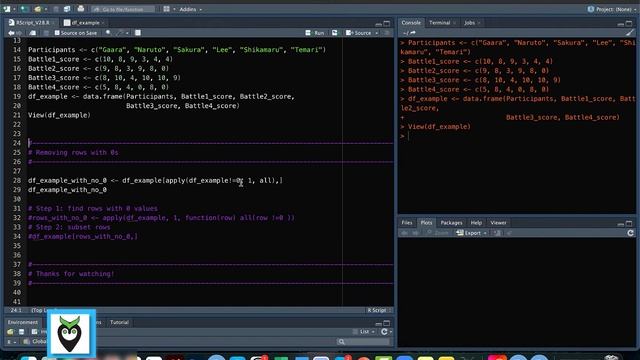640x360 pixels.
Task: Switch to the df_example tab
Action: 85,23
